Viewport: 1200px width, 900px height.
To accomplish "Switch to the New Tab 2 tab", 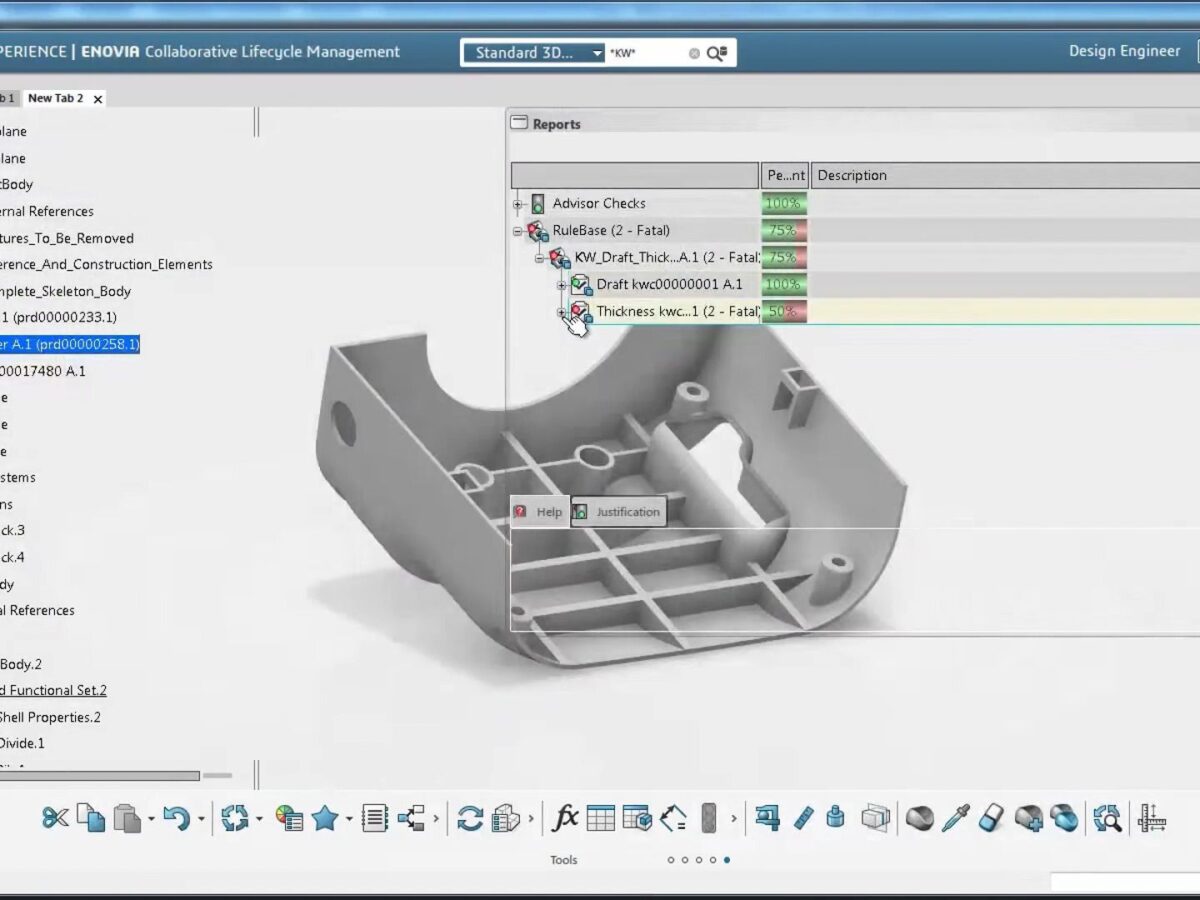I will click(56, 98).
